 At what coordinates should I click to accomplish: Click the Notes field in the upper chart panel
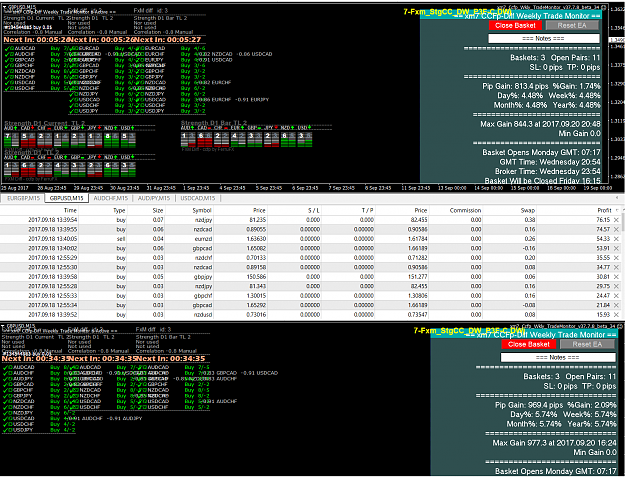543,39
